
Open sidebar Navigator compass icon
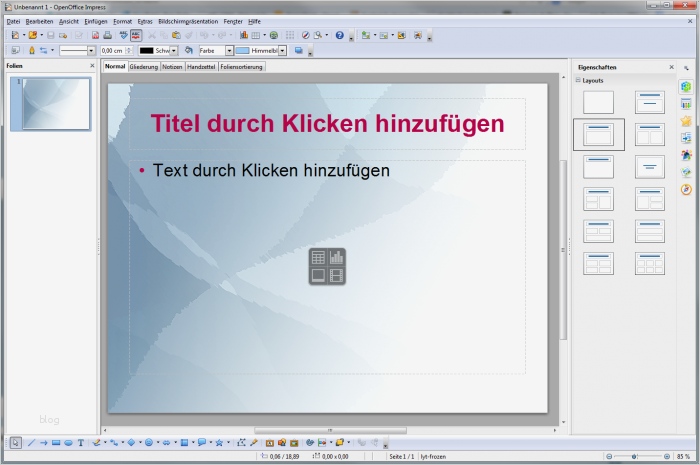point(686,190)
